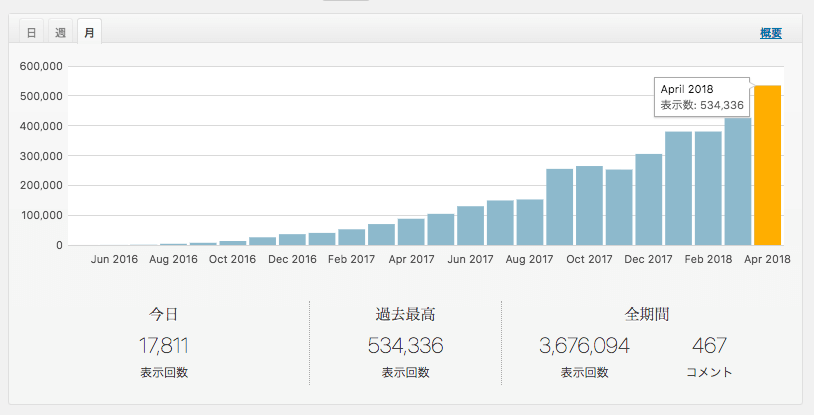
Task: Select the 月 (month) tab
Action: point(89,32)
